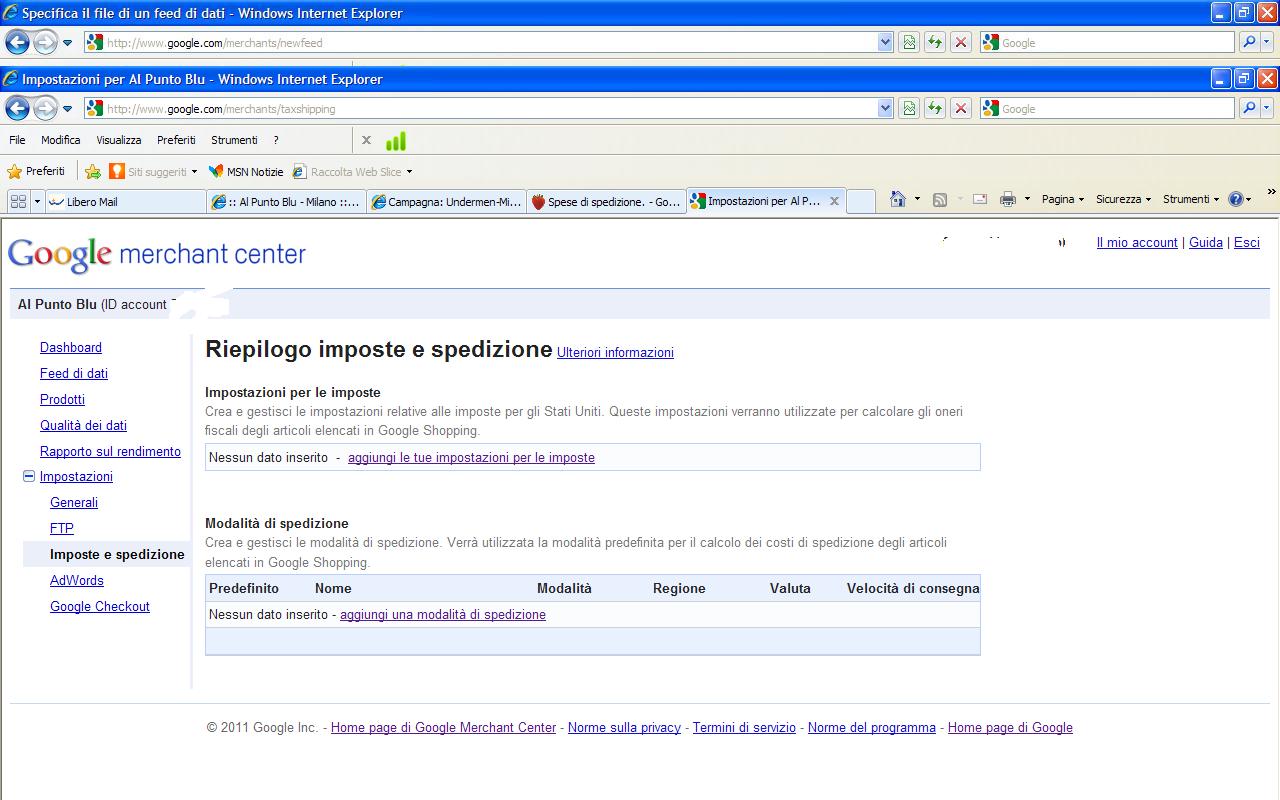The image size is (1280, 800).
Task: Open the File menu
Action: [17, 140]
